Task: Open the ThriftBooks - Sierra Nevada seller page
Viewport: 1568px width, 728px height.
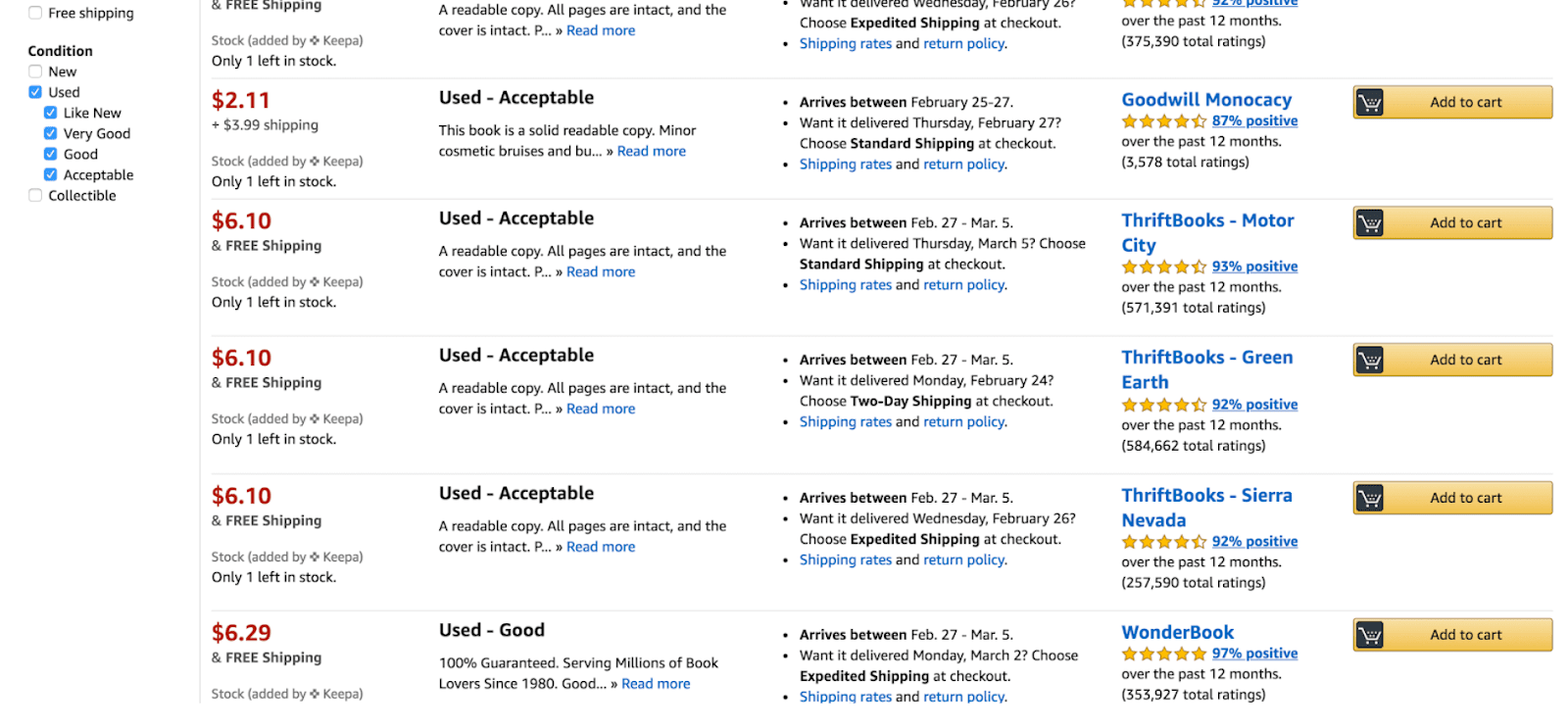Action: click(1207, 508)
